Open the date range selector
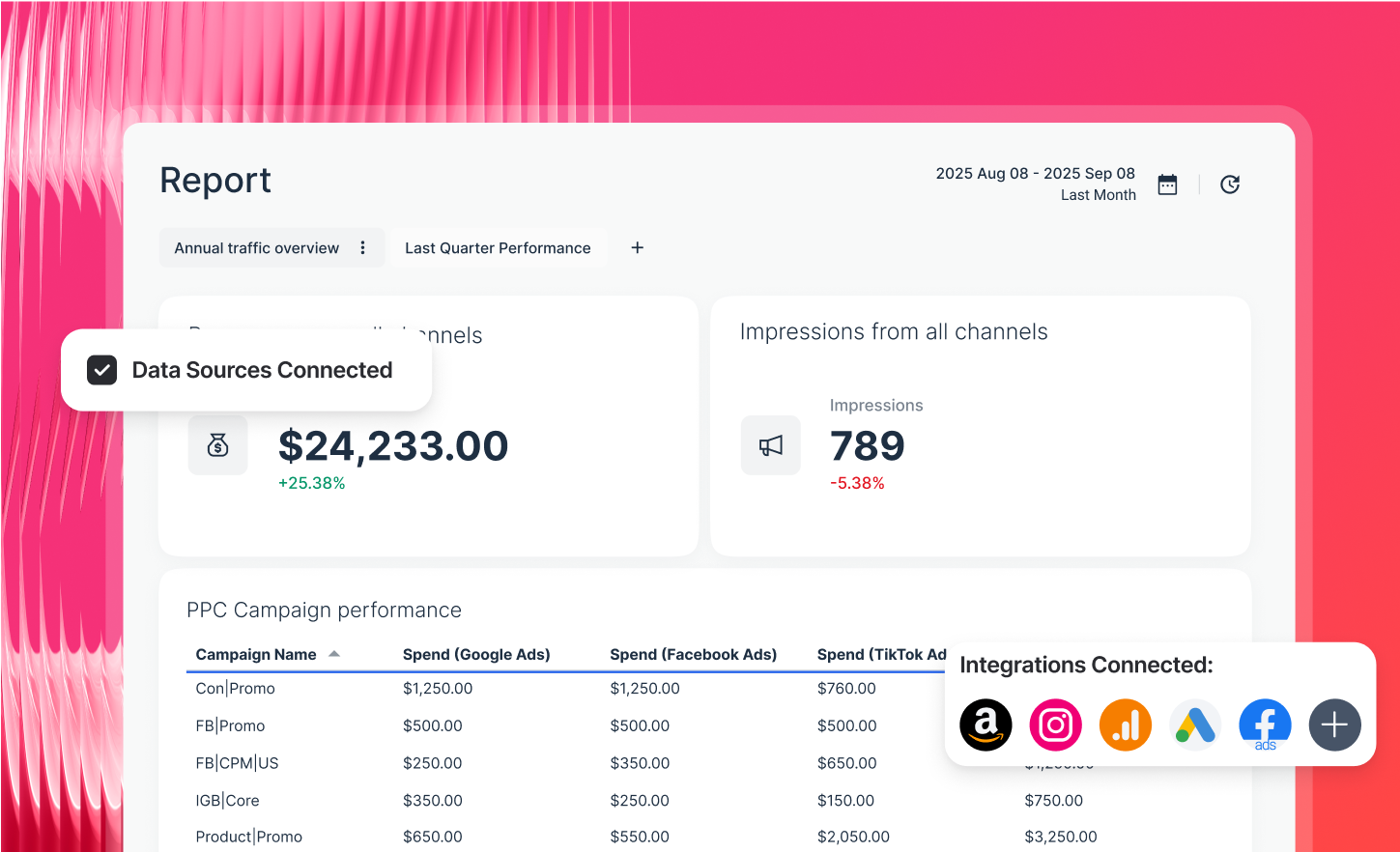 coord(1035,173)
